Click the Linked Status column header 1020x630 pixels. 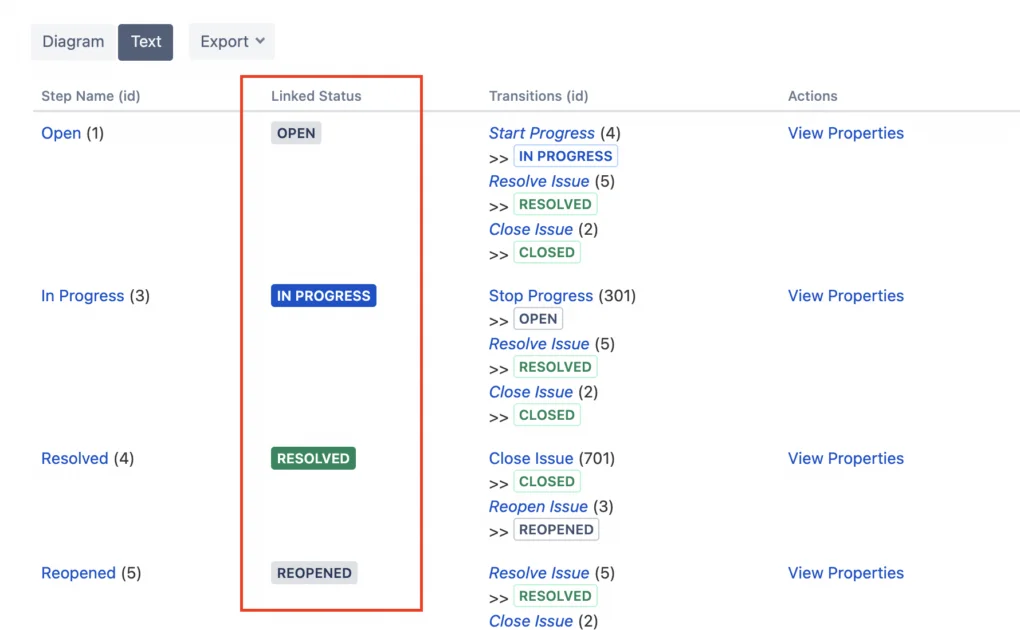(316, 96)
